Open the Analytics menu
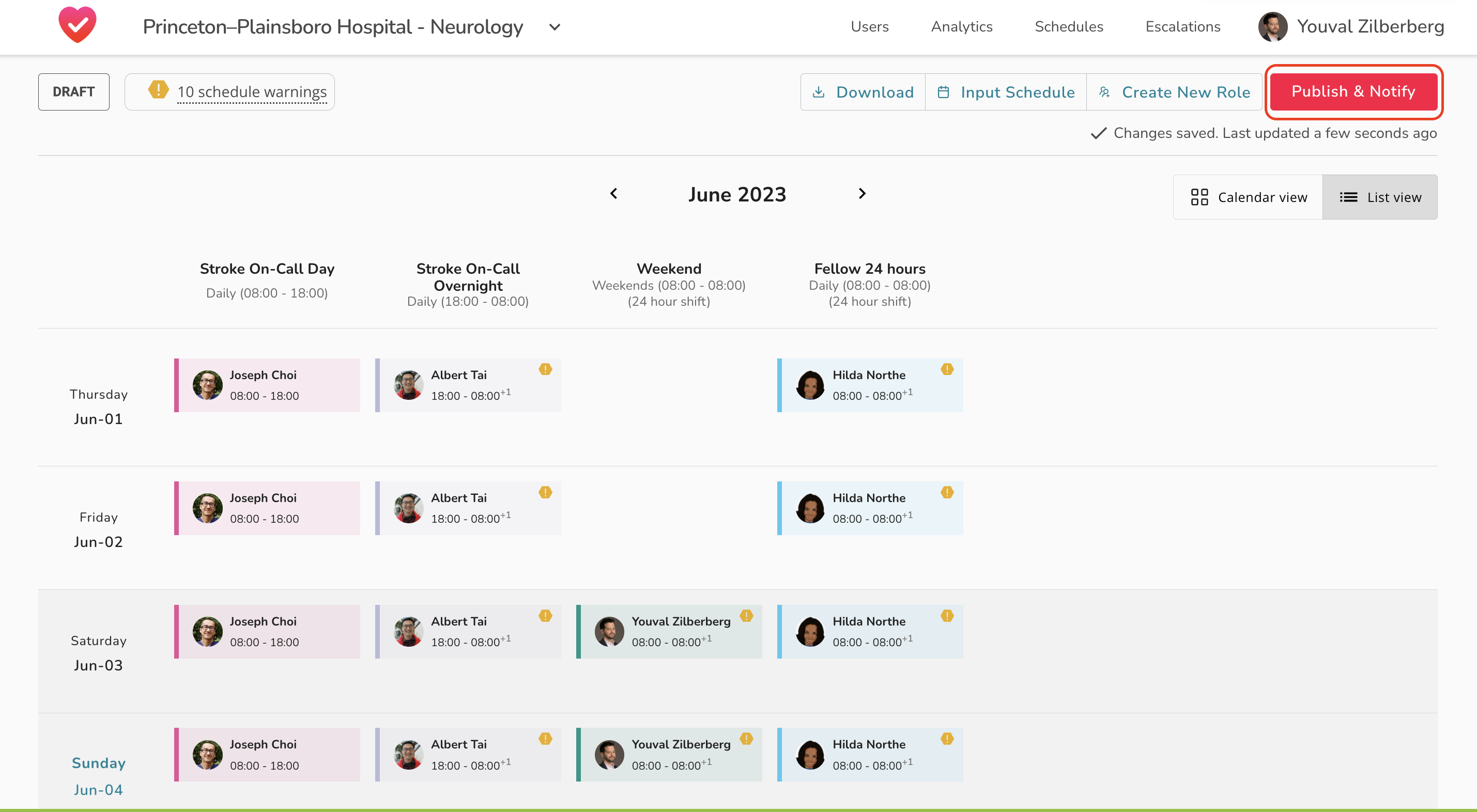Screen dimensions: 1477x812 962,26
